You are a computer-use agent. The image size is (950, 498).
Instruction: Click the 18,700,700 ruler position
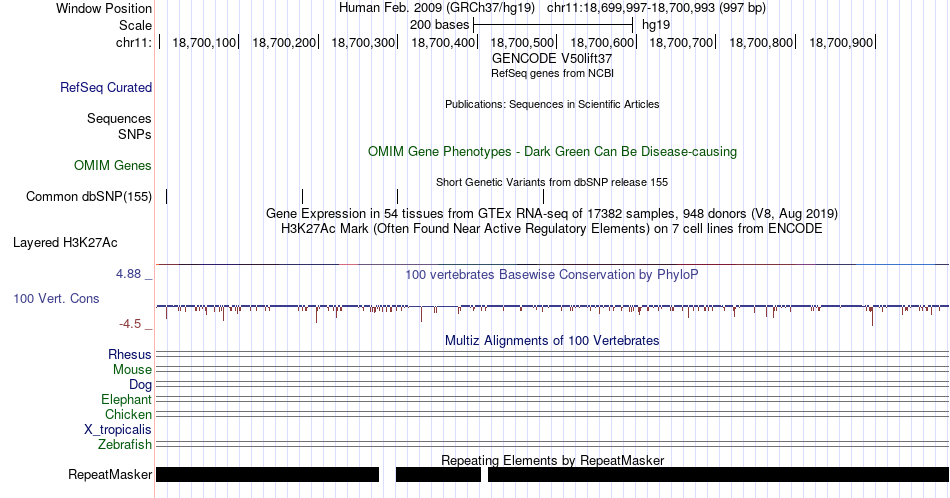point(682,42)
